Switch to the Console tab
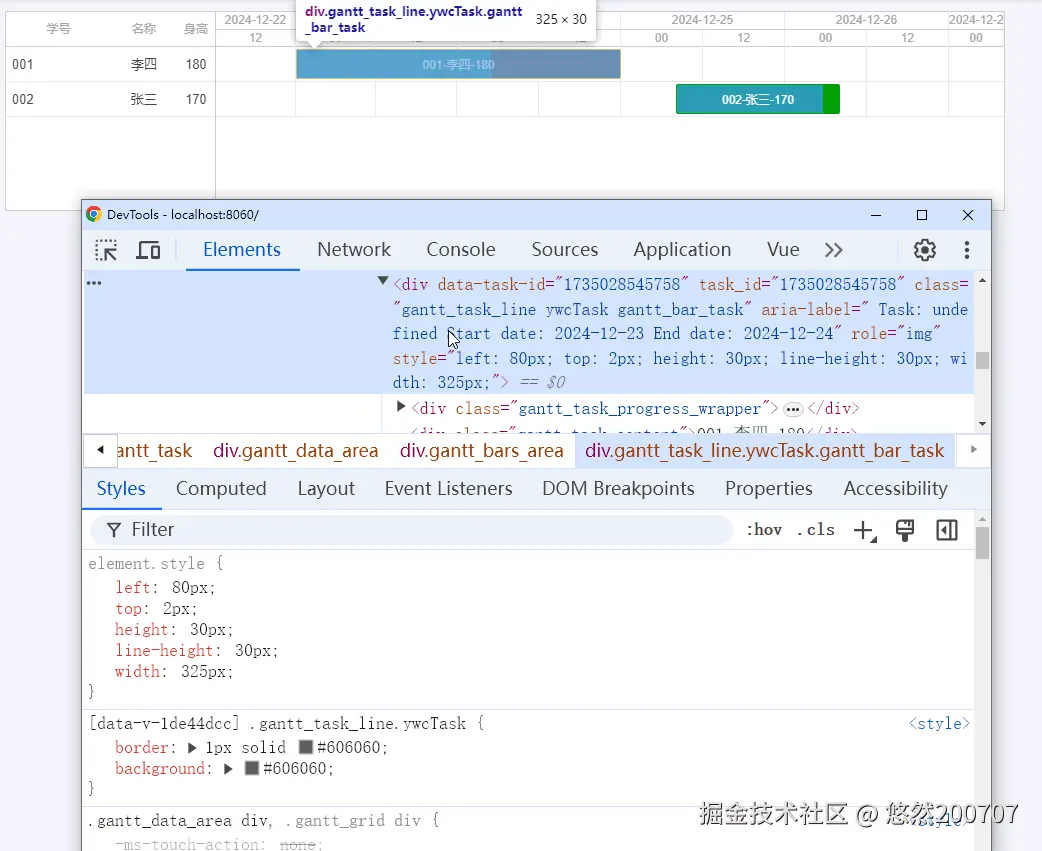The height and width of the screenshot is (851, 1042). click(461, 249)
